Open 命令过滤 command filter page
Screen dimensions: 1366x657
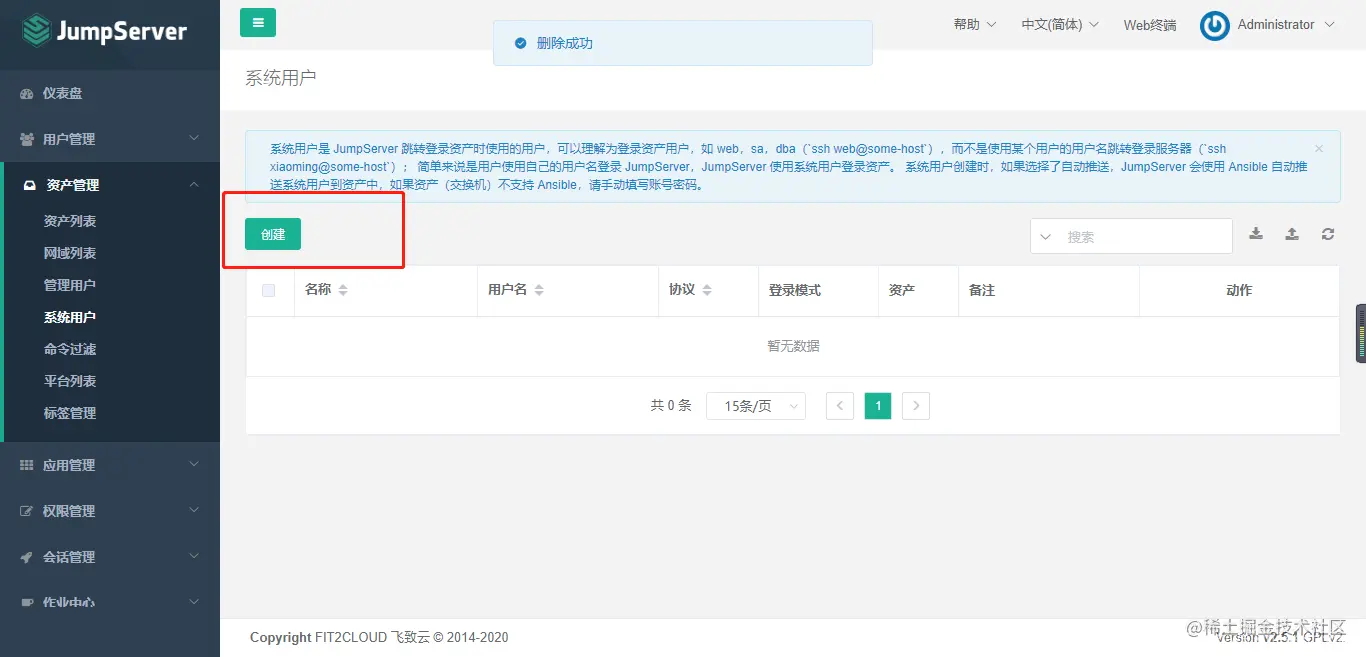pyautogui.click(x=70, y=349)
